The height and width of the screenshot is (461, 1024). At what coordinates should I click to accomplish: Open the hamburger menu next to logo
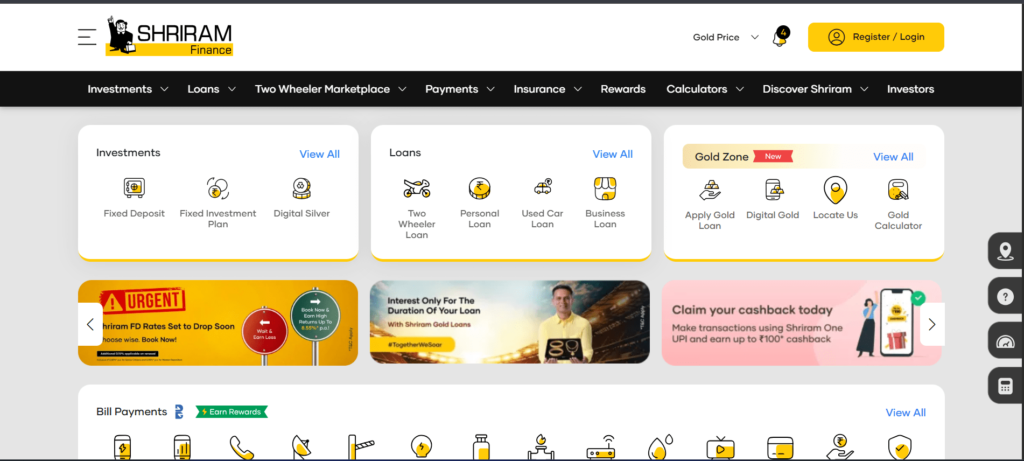point(87,37)
